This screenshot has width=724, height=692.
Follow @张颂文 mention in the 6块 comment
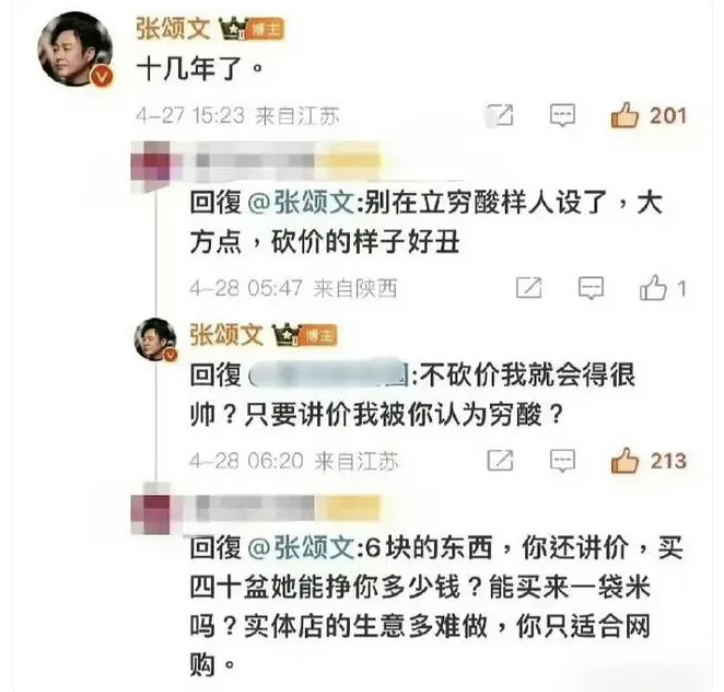coord(302,548)
